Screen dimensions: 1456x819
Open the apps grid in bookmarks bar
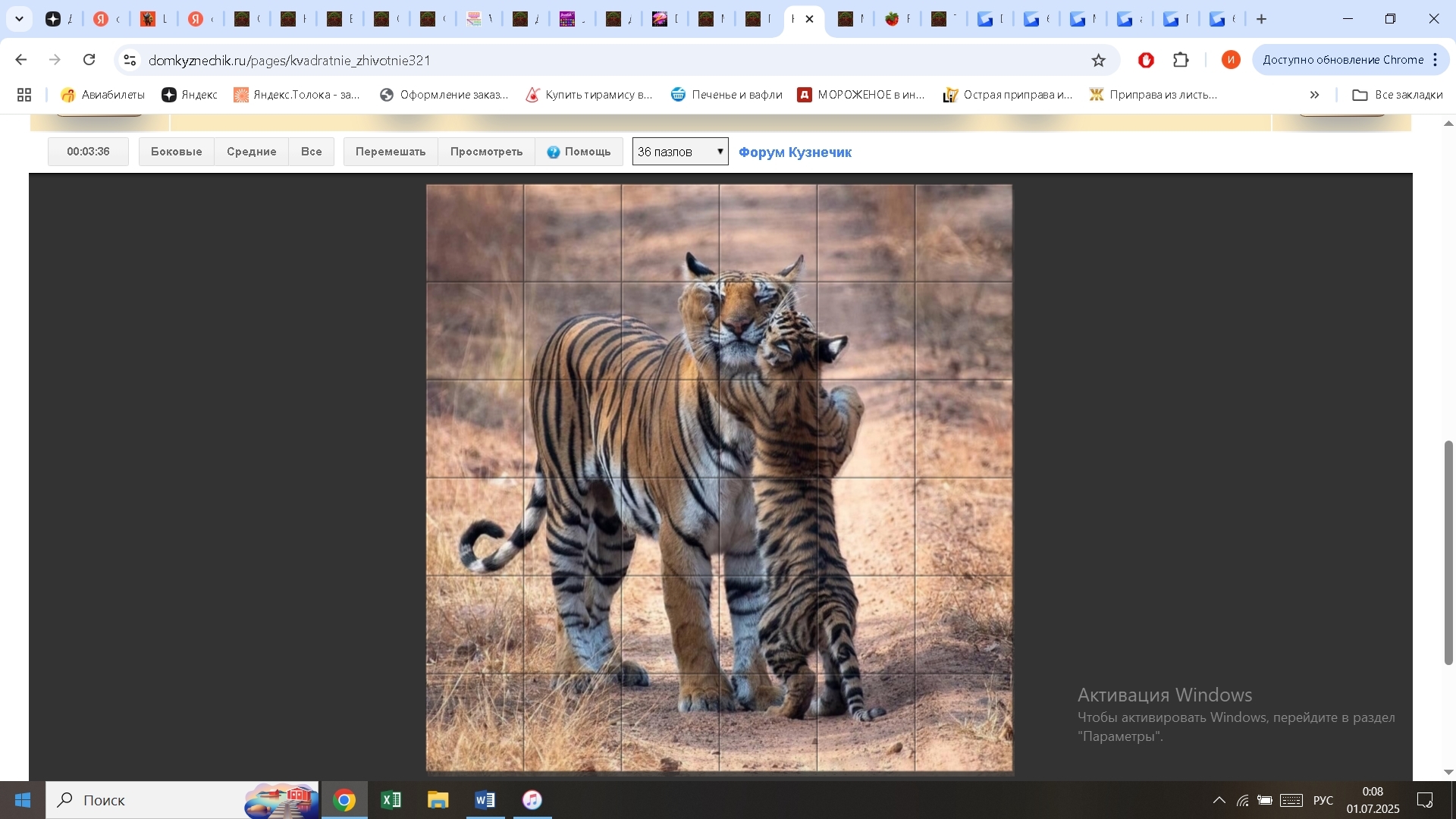(24, 95)
